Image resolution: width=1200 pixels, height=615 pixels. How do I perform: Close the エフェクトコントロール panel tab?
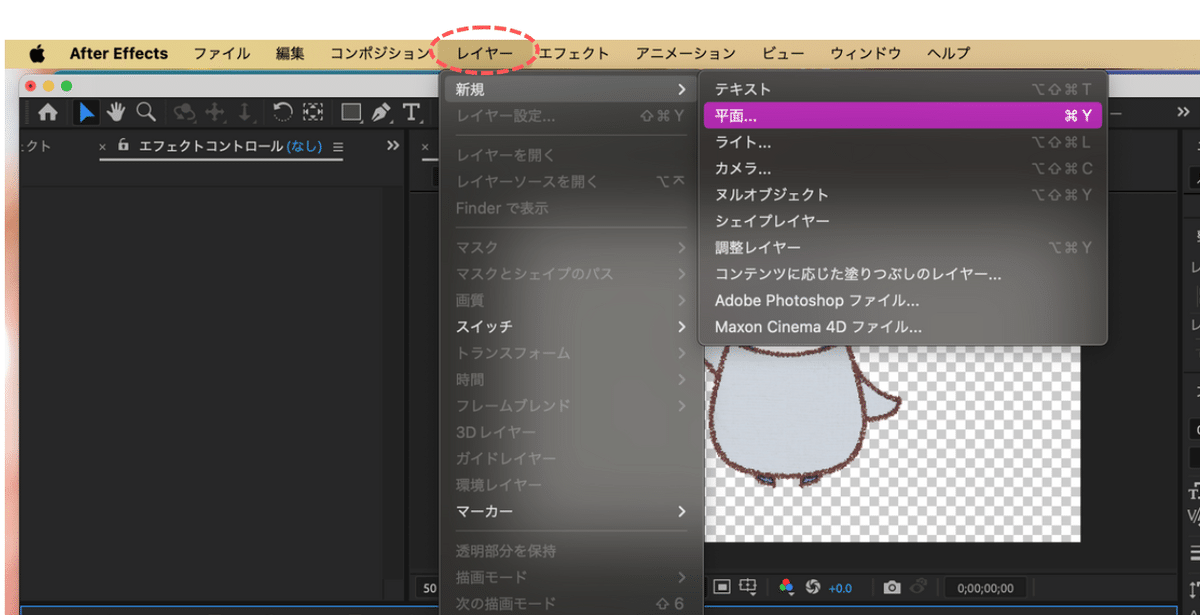tap(103, 147)
